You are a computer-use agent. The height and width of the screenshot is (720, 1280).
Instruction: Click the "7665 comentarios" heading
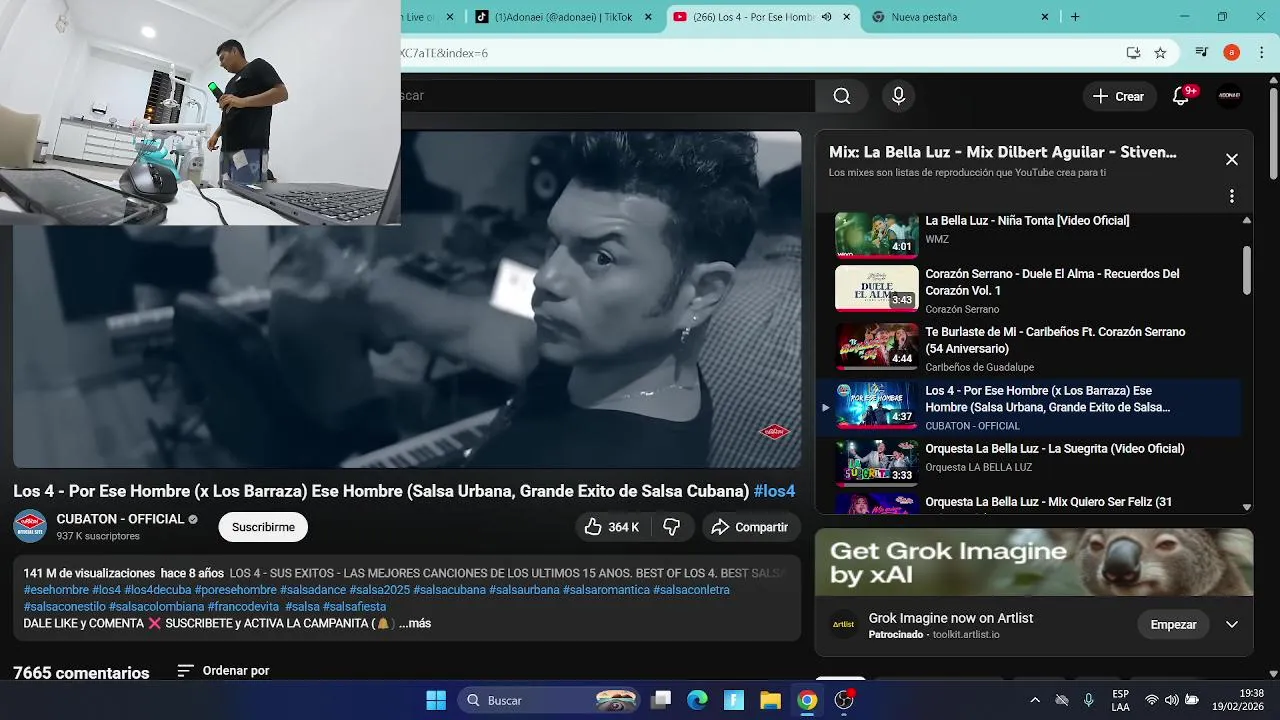pos(81,673)
